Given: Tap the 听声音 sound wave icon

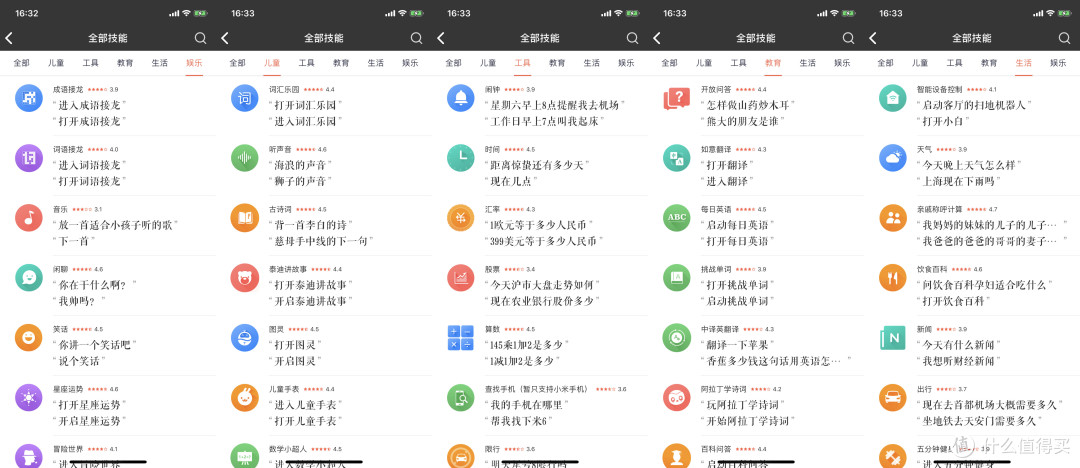Looking at the screenshot, I should pyautogui.click(x=245, y=157).
